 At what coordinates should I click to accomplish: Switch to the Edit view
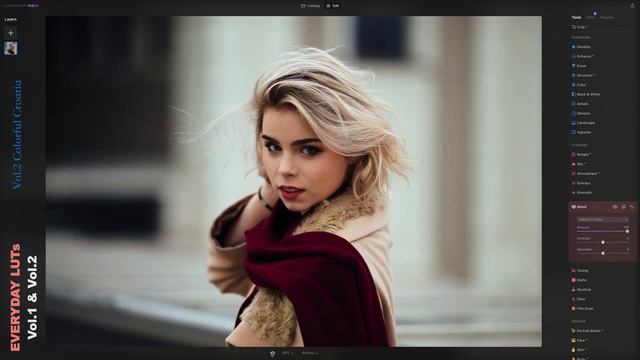pyautogui.click(x=333, y=6)
